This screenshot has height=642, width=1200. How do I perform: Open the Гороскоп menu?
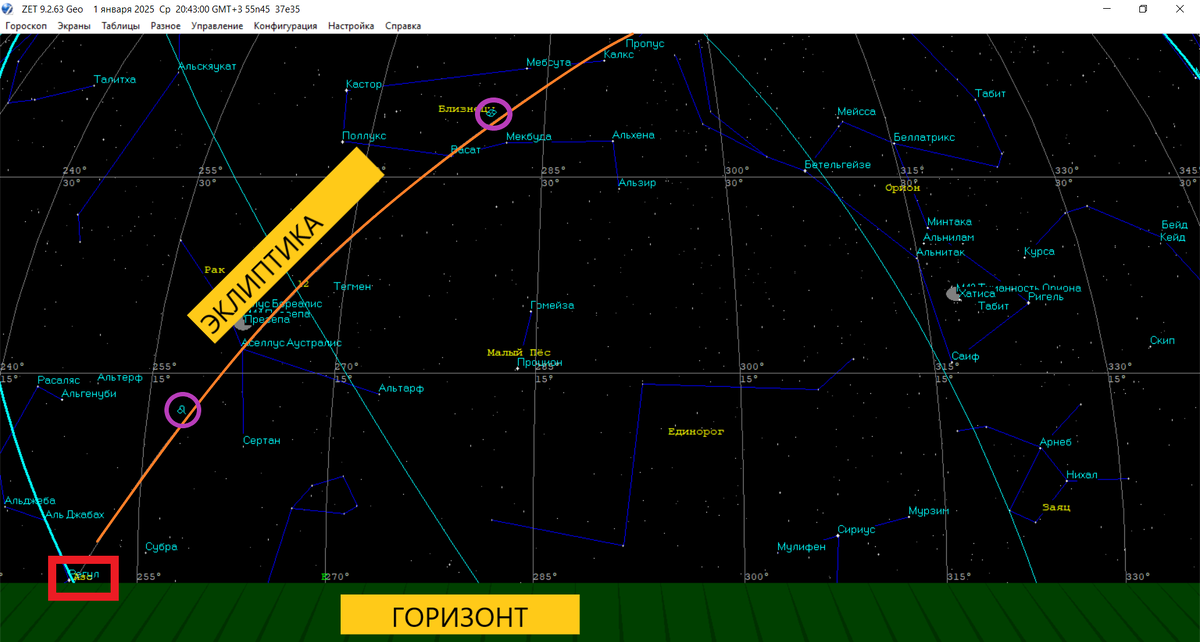point(27,26)
